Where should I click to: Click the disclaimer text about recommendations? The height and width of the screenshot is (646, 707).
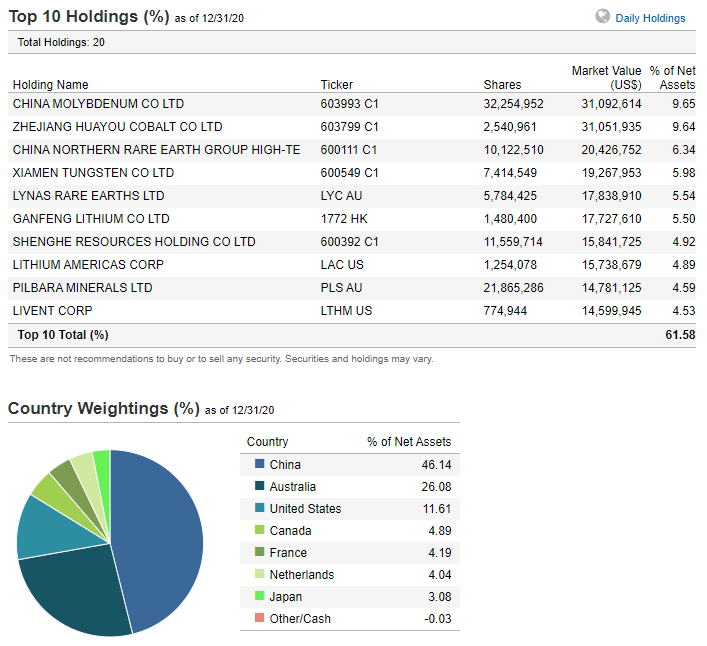[221, 359]
